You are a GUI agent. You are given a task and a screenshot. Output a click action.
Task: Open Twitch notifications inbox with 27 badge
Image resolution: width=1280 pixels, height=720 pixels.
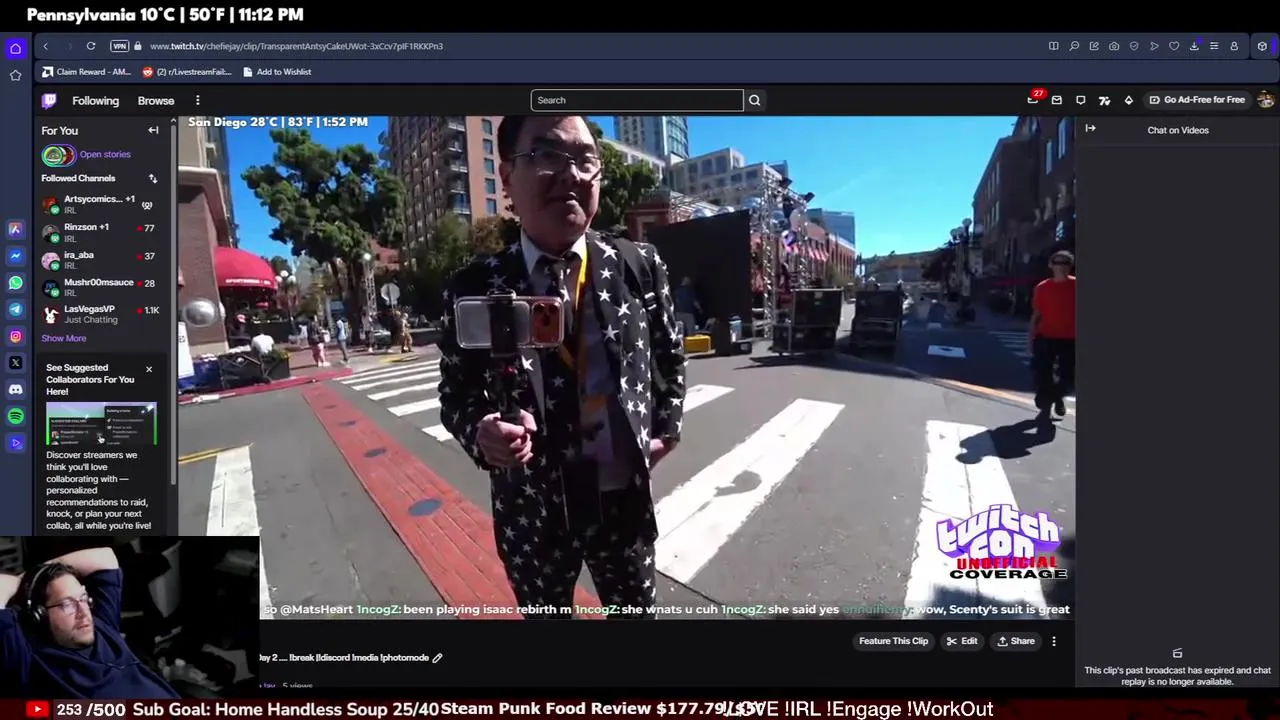click(1033, 99)
